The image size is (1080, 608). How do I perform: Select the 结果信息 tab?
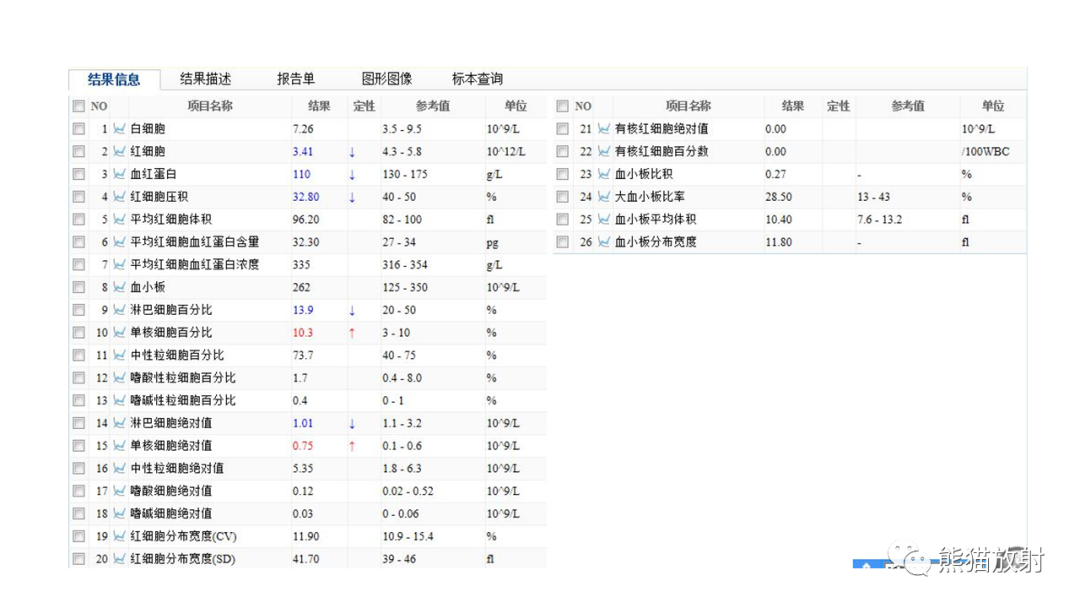pos(114,79)
